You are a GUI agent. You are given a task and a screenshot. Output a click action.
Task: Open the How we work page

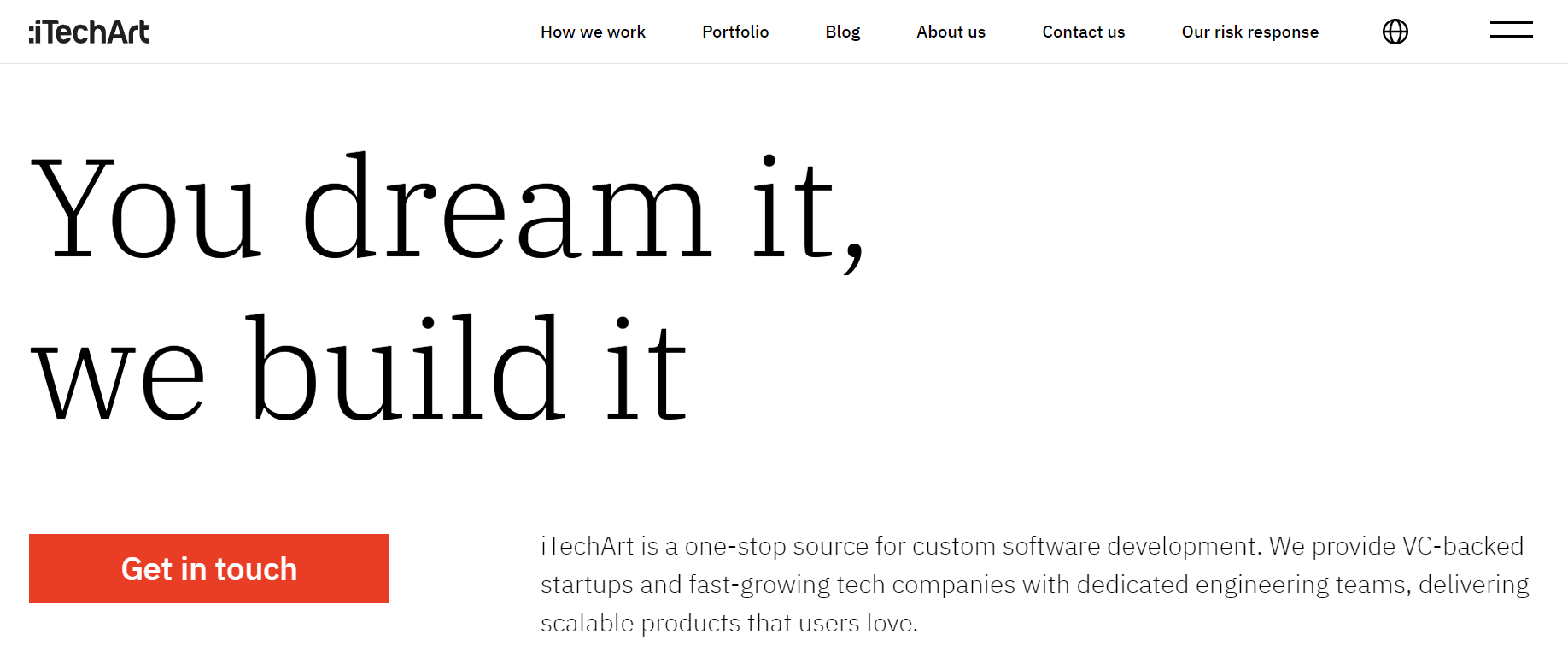593,32
